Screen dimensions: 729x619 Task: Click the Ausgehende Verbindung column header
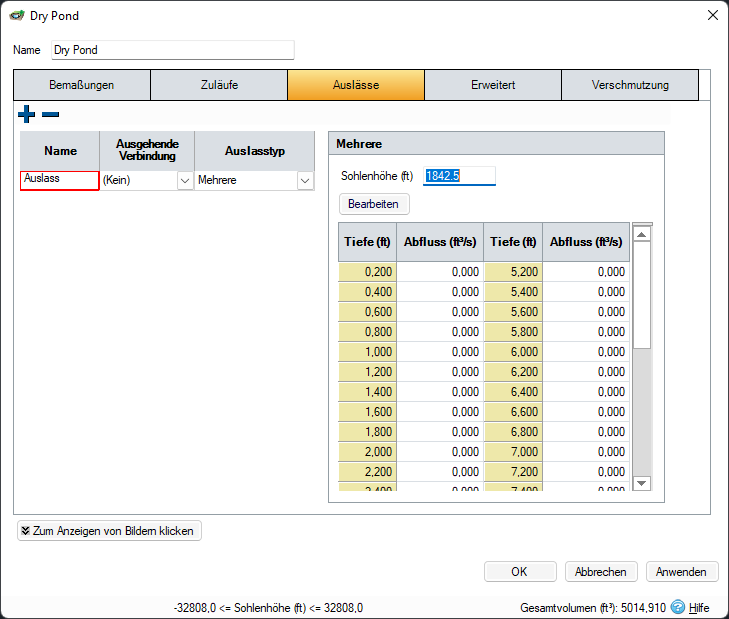pos(147,151)
